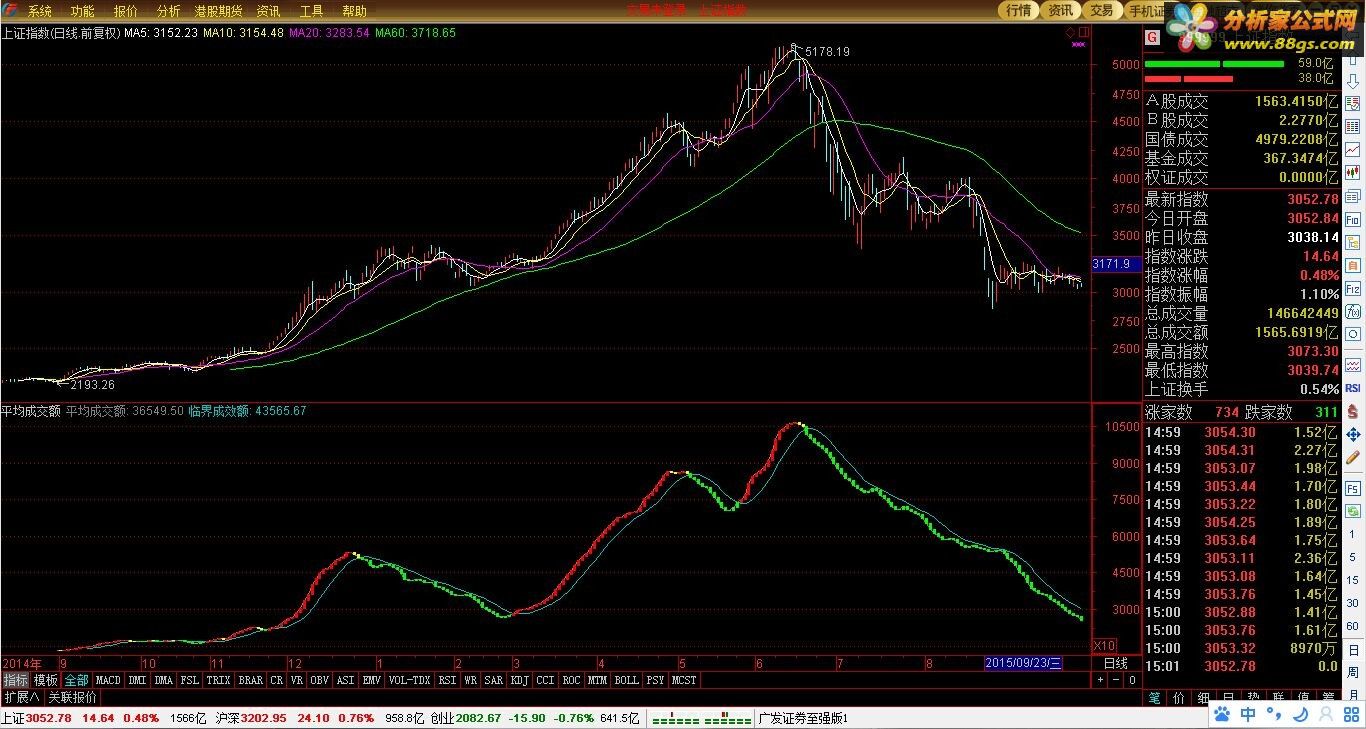1366x729 pixels.
Task: Expand the 扩展 panel
Action: tap(21, 697)
